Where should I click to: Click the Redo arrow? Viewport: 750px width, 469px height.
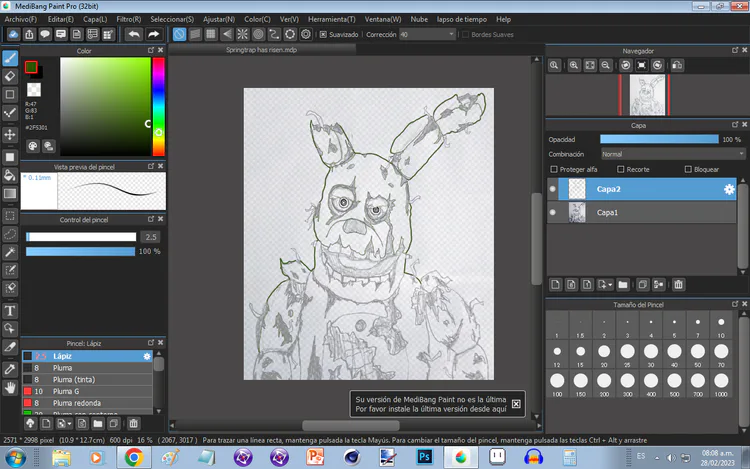click(153, 34)
